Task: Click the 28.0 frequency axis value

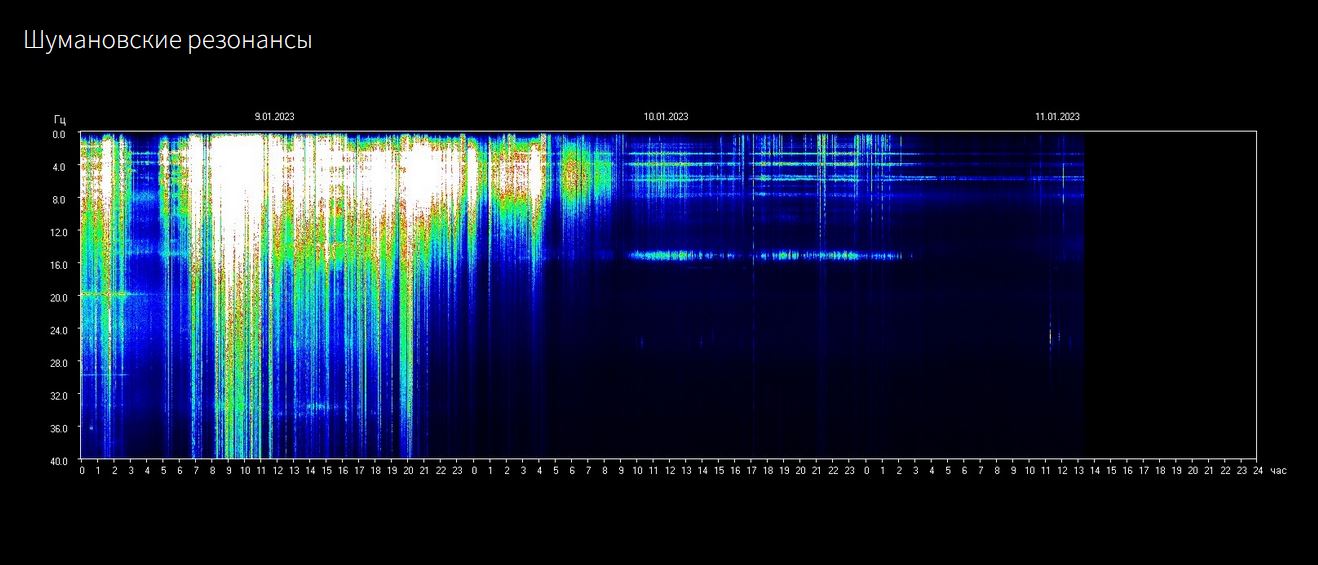Action: (58, 362)
